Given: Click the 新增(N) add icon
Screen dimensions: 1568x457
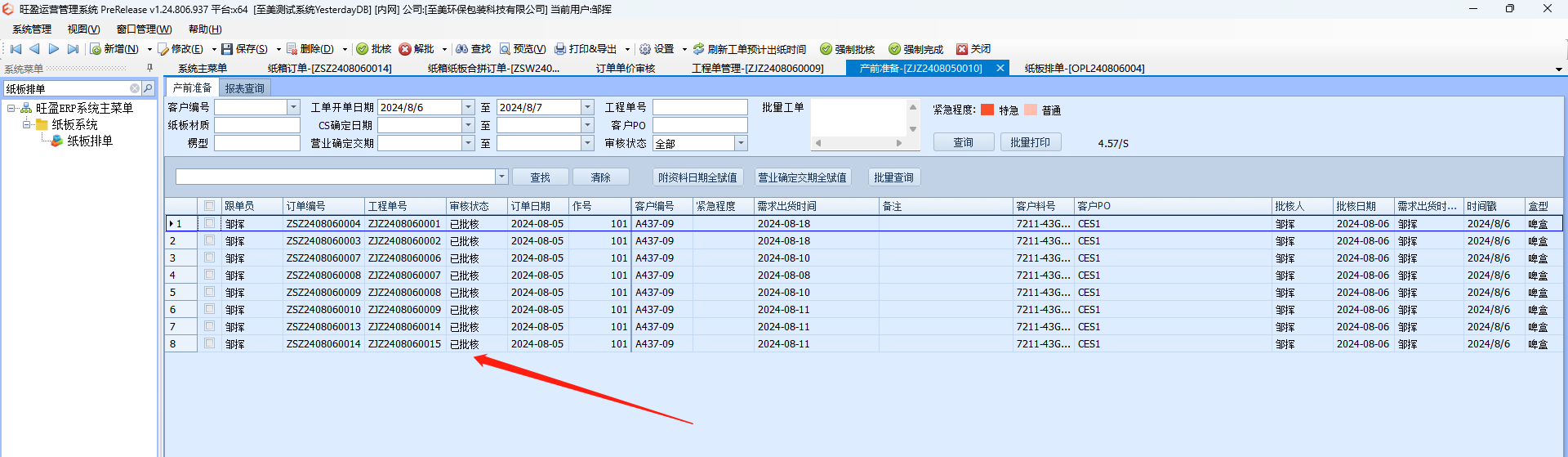Looking at the screenshot, I should coord(96,49).
